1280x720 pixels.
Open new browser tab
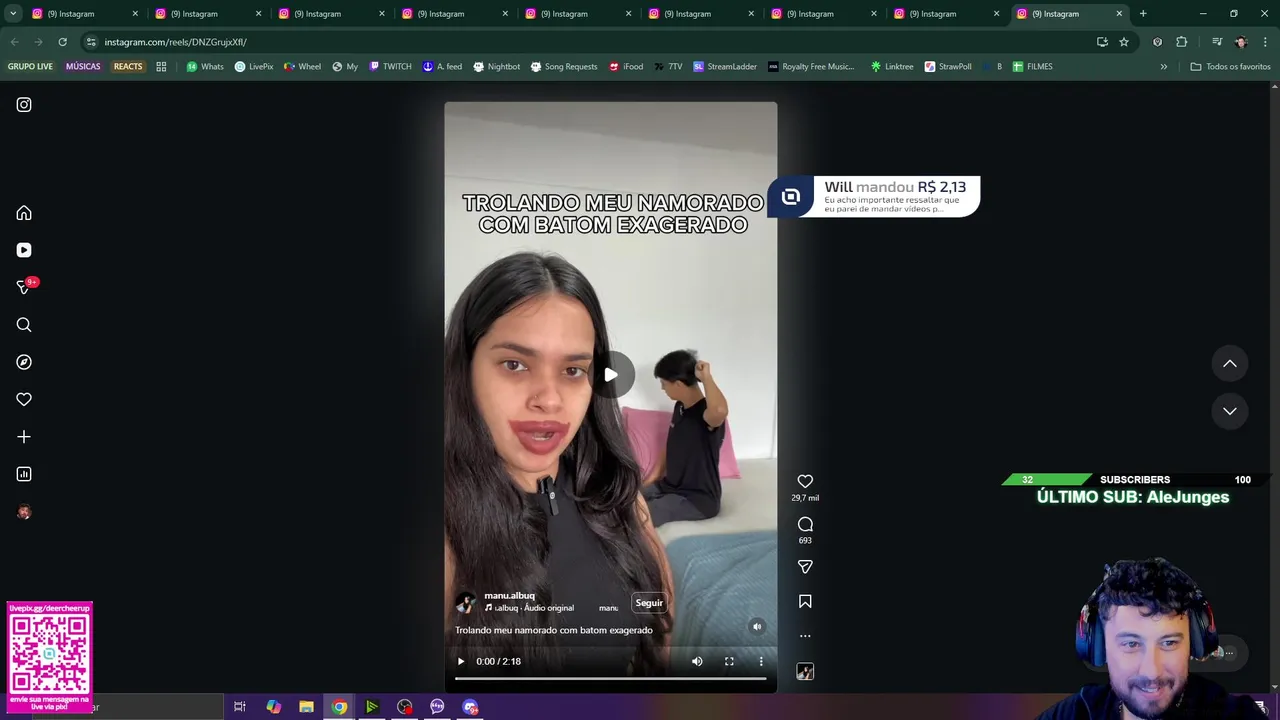(1143, 14)
